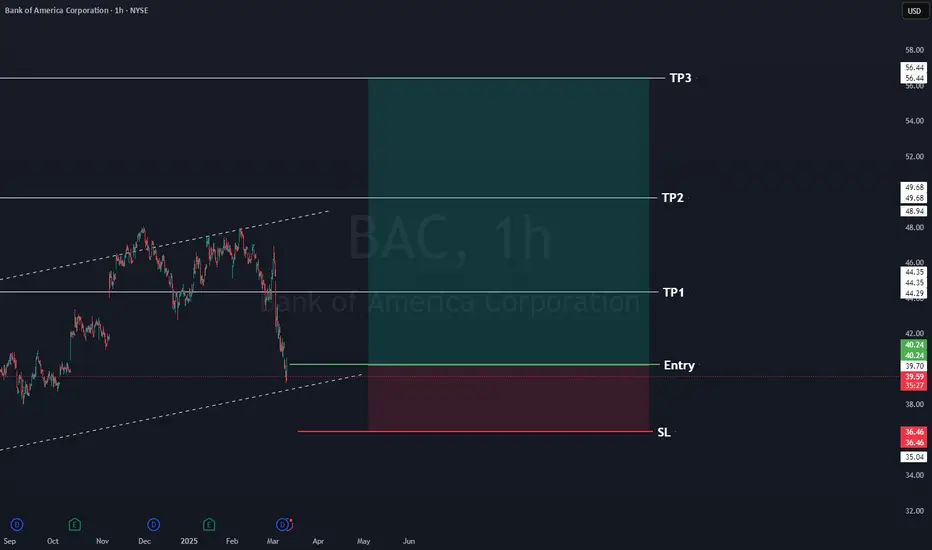The image size is (932, 550).
Task: Click the 48.94 price label on the axis
Action: point(914,211)
